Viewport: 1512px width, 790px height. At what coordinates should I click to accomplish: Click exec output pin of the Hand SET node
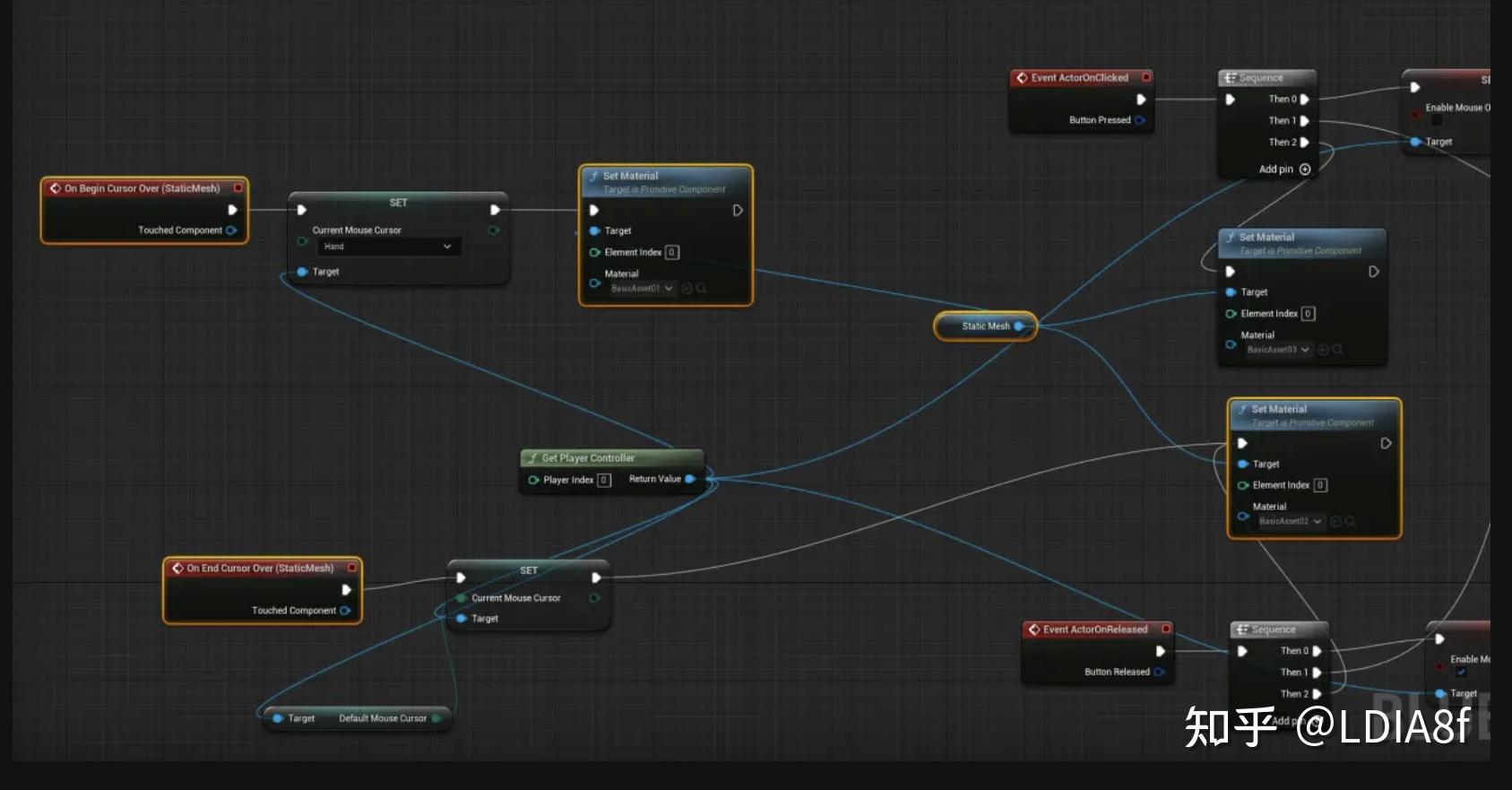point(495,210)
